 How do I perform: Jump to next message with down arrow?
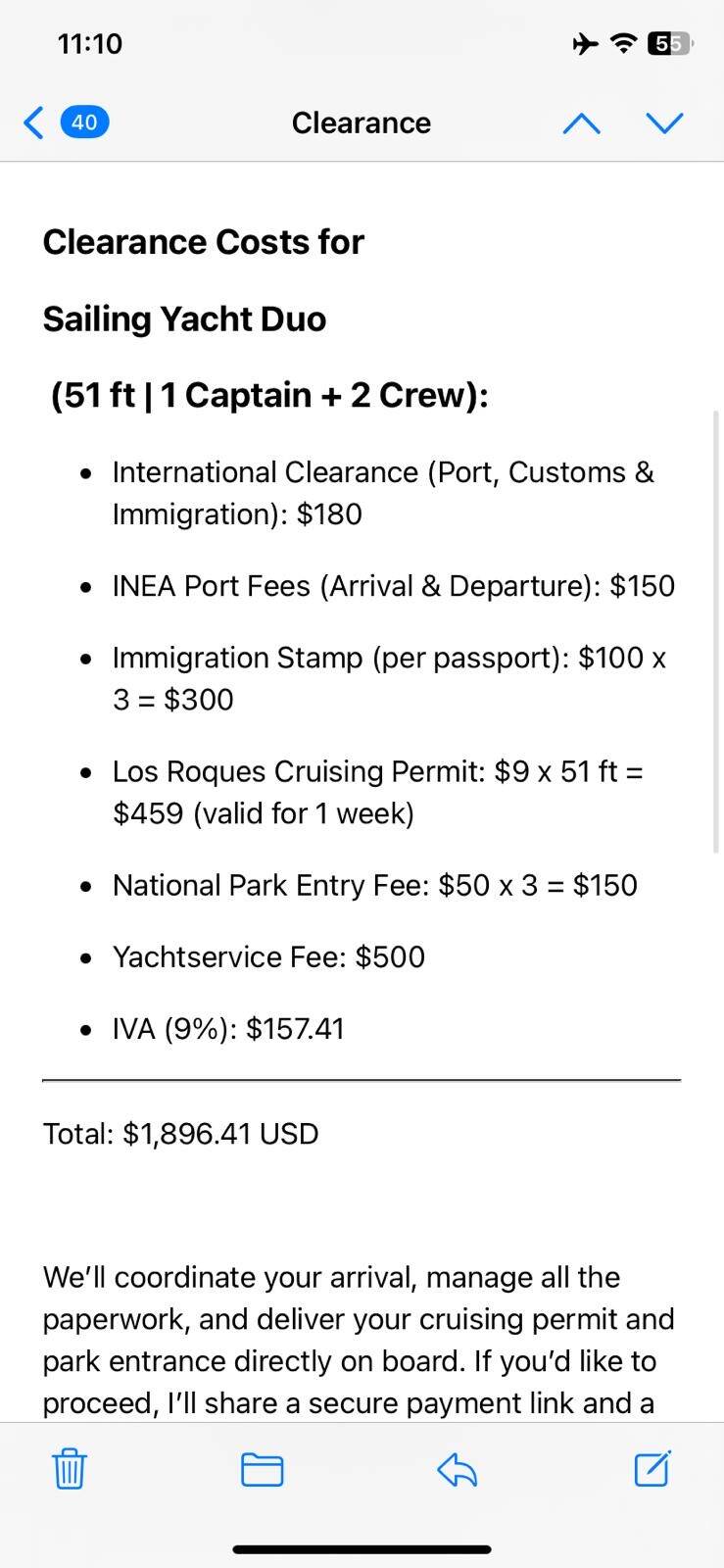click(x=664, y=122)
